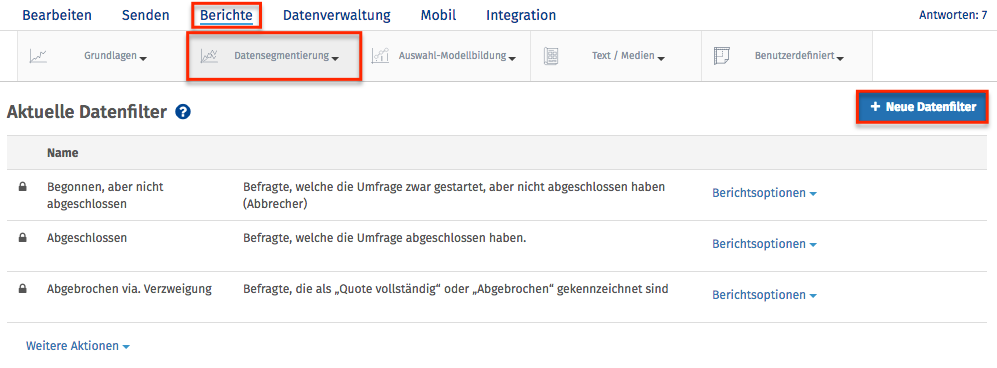This screenshot has height=368, width=997.
Task: Open the Senden tab
Action: click(x=146, y=15)
